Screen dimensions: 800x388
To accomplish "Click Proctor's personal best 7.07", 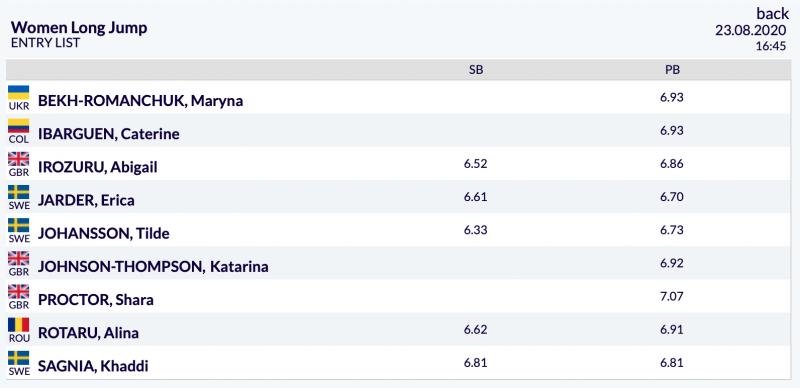I will pyautogui.click(x=672, y=297).
